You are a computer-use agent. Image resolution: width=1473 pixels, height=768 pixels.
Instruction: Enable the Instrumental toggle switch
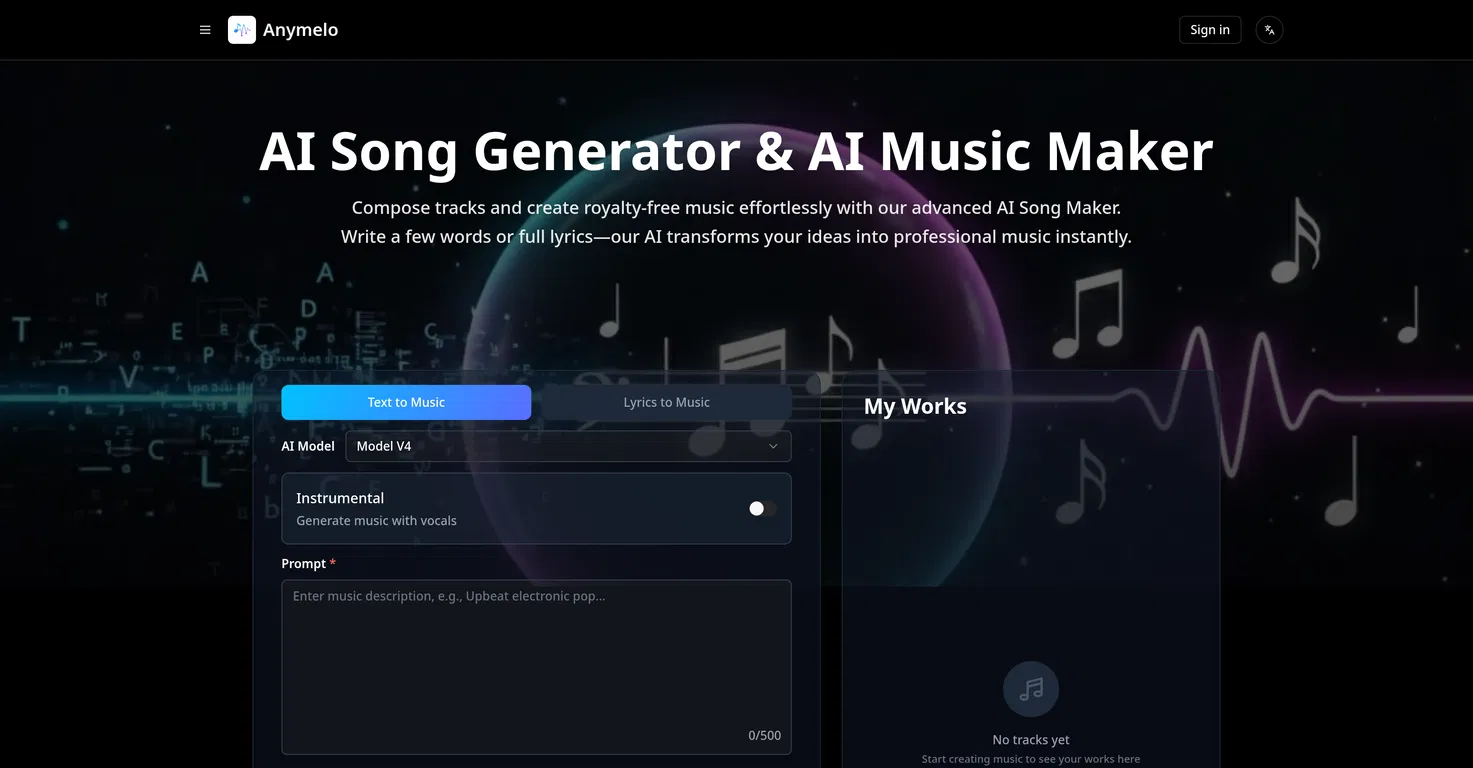(x=762, y=509)
